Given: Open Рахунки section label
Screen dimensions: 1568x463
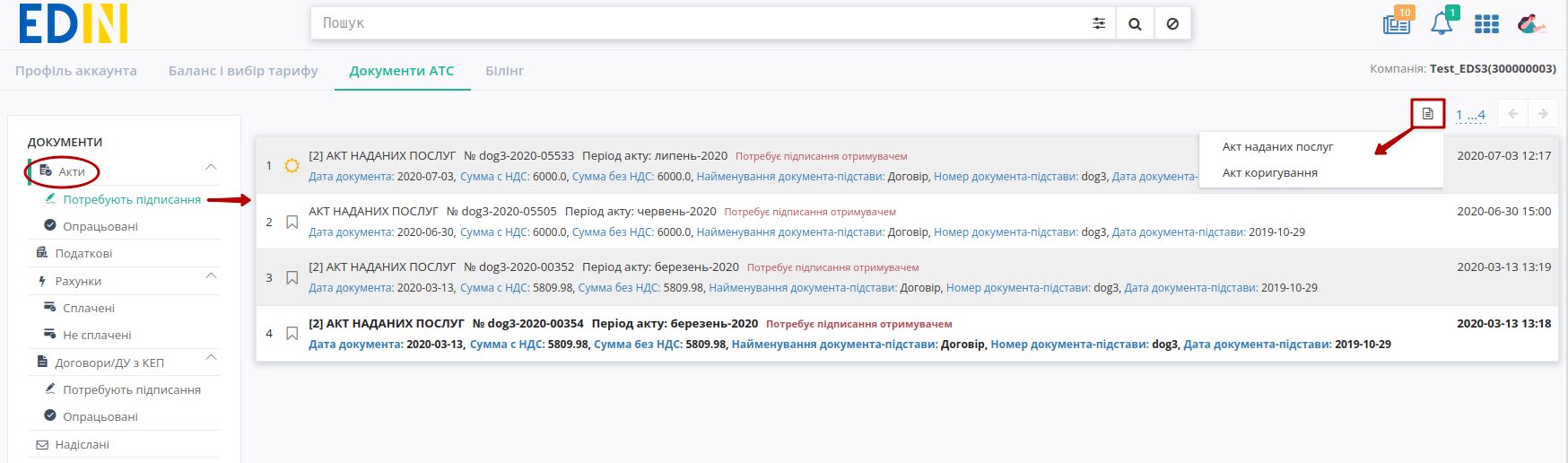Looking at the screenshot, I should [78, 281].
